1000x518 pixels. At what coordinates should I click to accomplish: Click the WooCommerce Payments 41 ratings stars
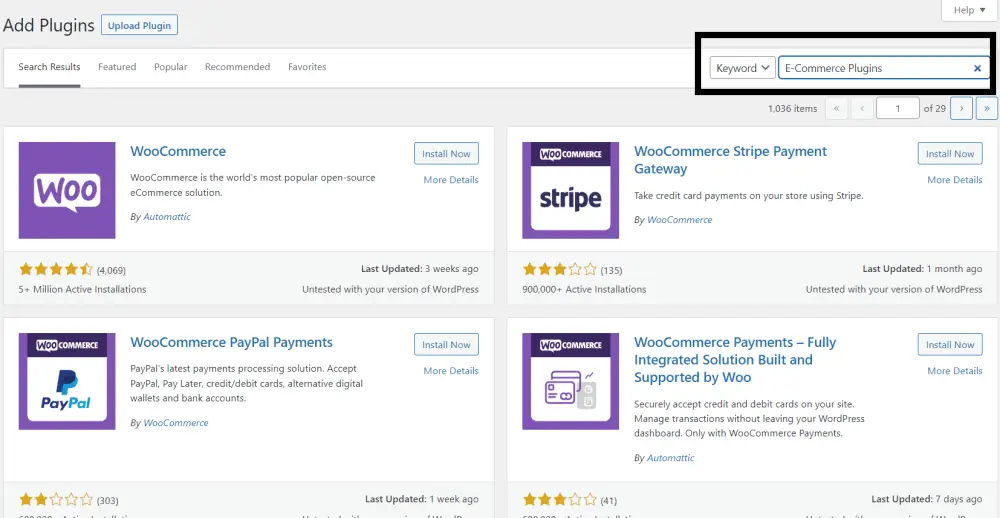click(x=559, y=500)
